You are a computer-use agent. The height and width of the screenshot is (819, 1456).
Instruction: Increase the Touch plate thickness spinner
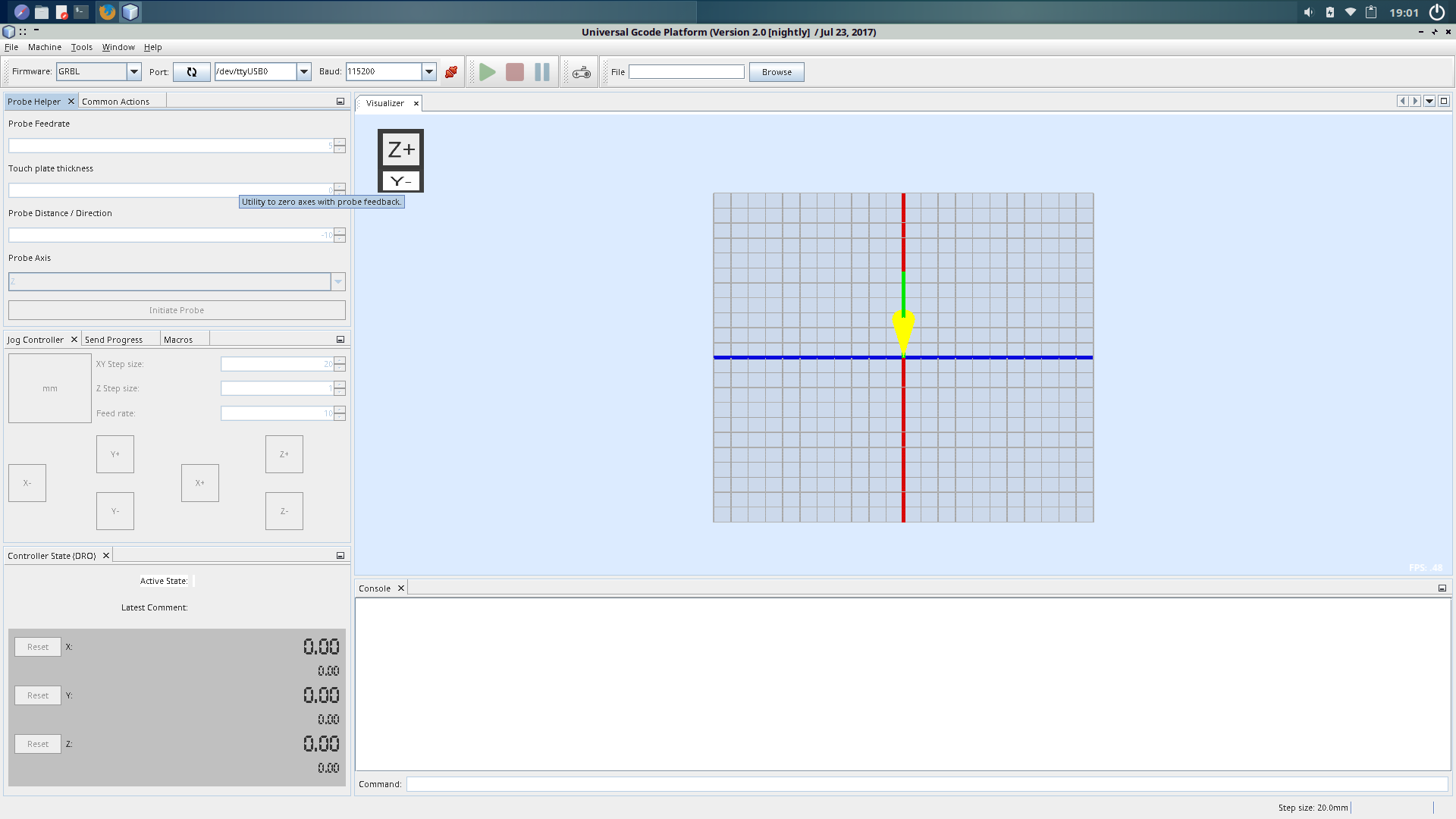click(x=340, y=187)
